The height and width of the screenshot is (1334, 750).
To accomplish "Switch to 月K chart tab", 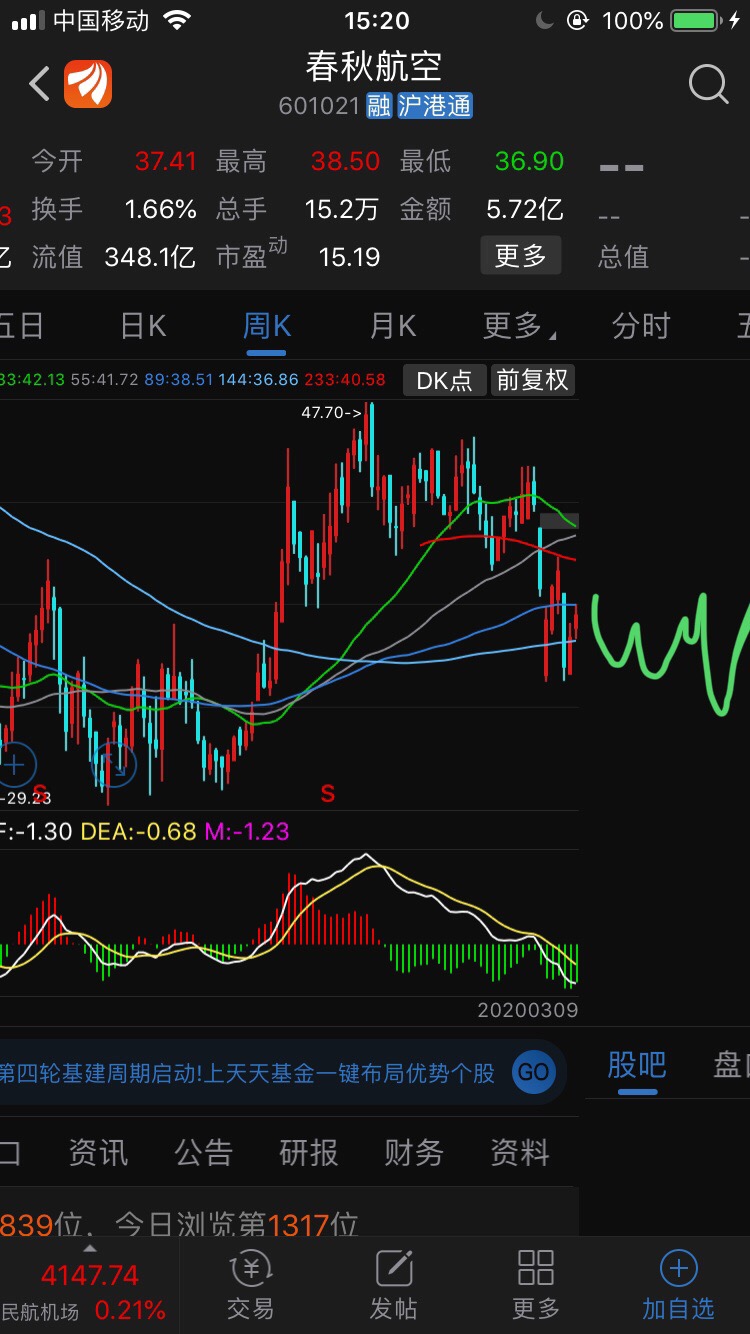I will coord(392,325).
